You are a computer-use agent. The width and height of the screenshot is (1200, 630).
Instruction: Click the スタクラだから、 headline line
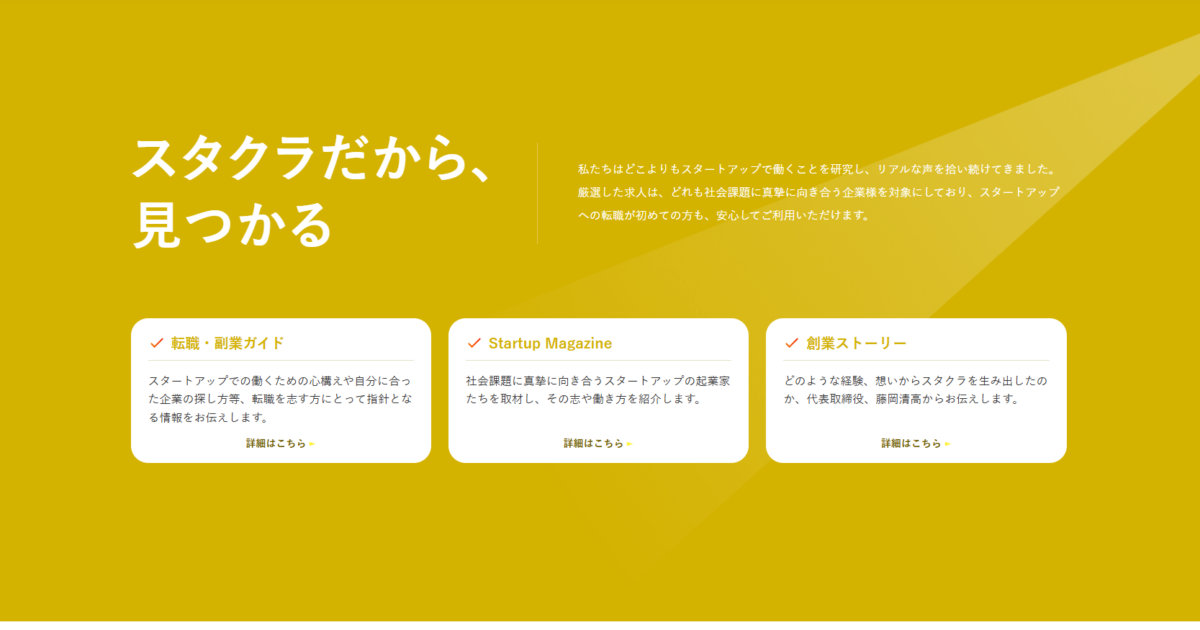click(312, 159)
